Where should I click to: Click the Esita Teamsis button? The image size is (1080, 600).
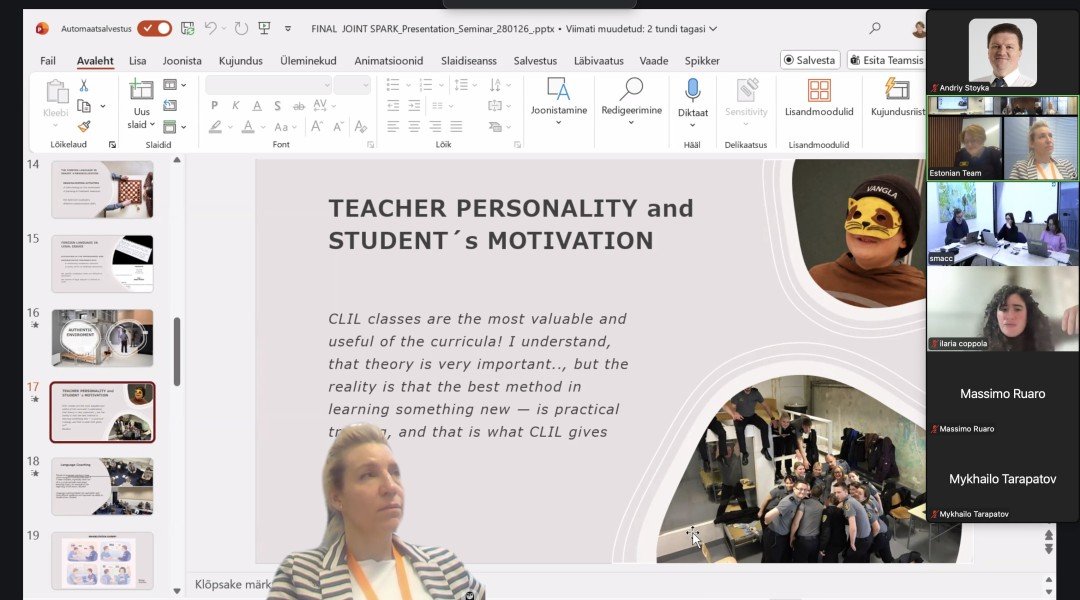(x=886, y=60)
